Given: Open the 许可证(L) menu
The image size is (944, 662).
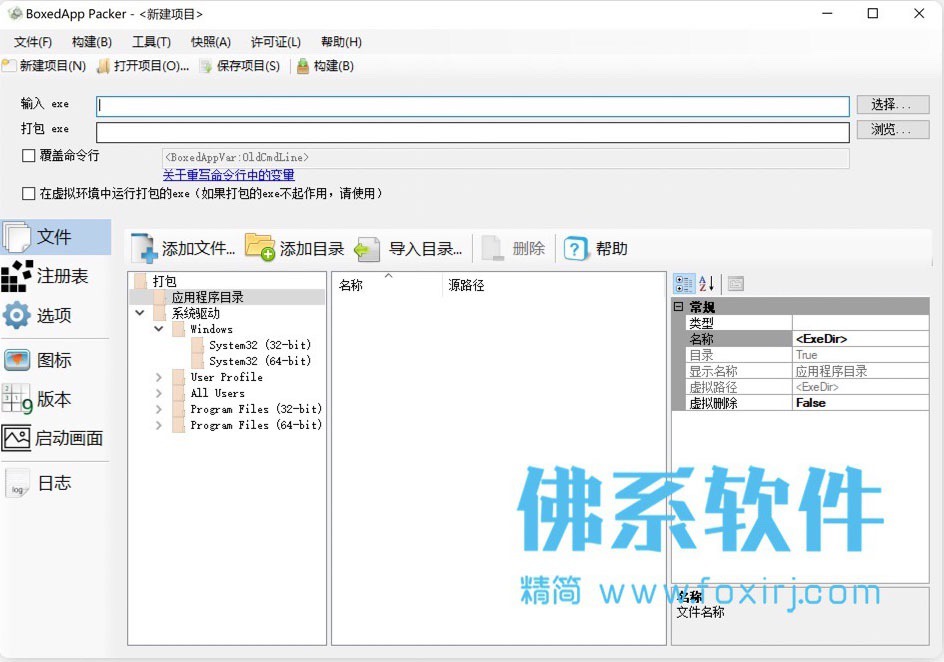Looking at the screenshot, I should (x=276, y=42).
